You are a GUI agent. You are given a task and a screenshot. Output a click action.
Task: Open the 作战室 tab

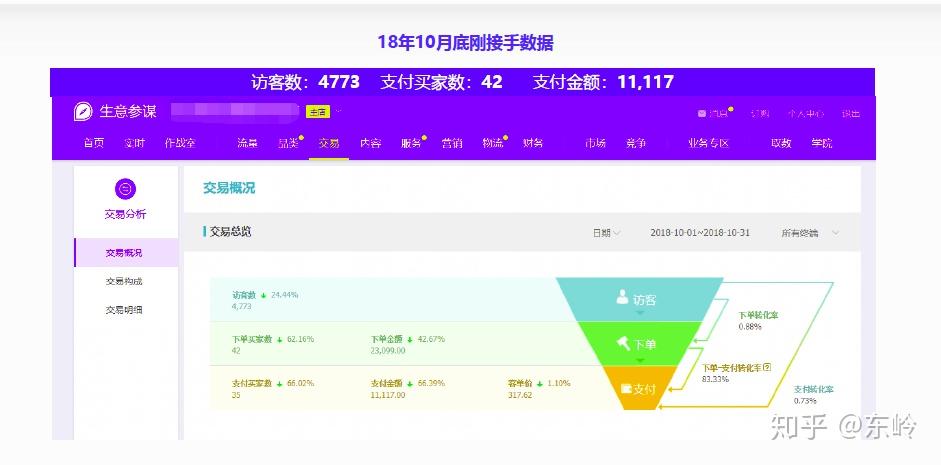tap(180, 143)
